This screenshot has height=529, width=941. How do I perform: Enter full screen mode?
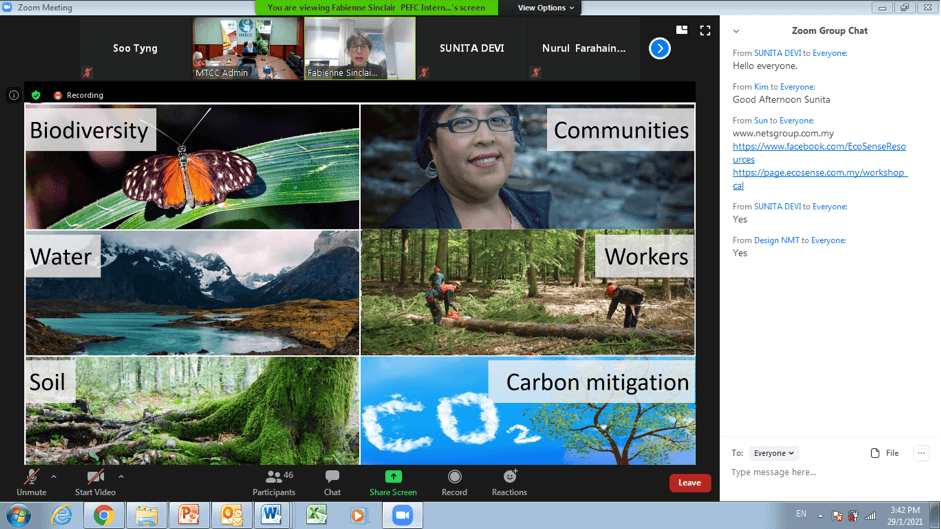pyautogui.click(x=705, y=31)
